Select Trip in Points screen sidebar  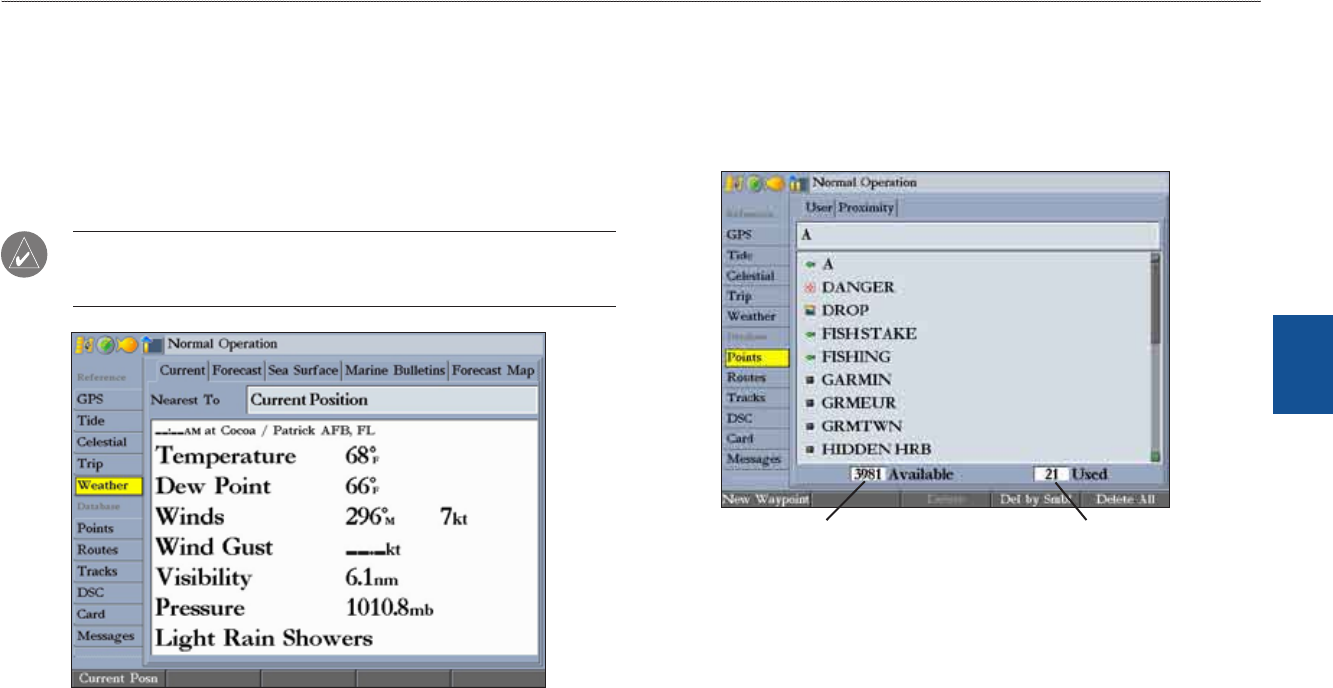tap(756, 296)
